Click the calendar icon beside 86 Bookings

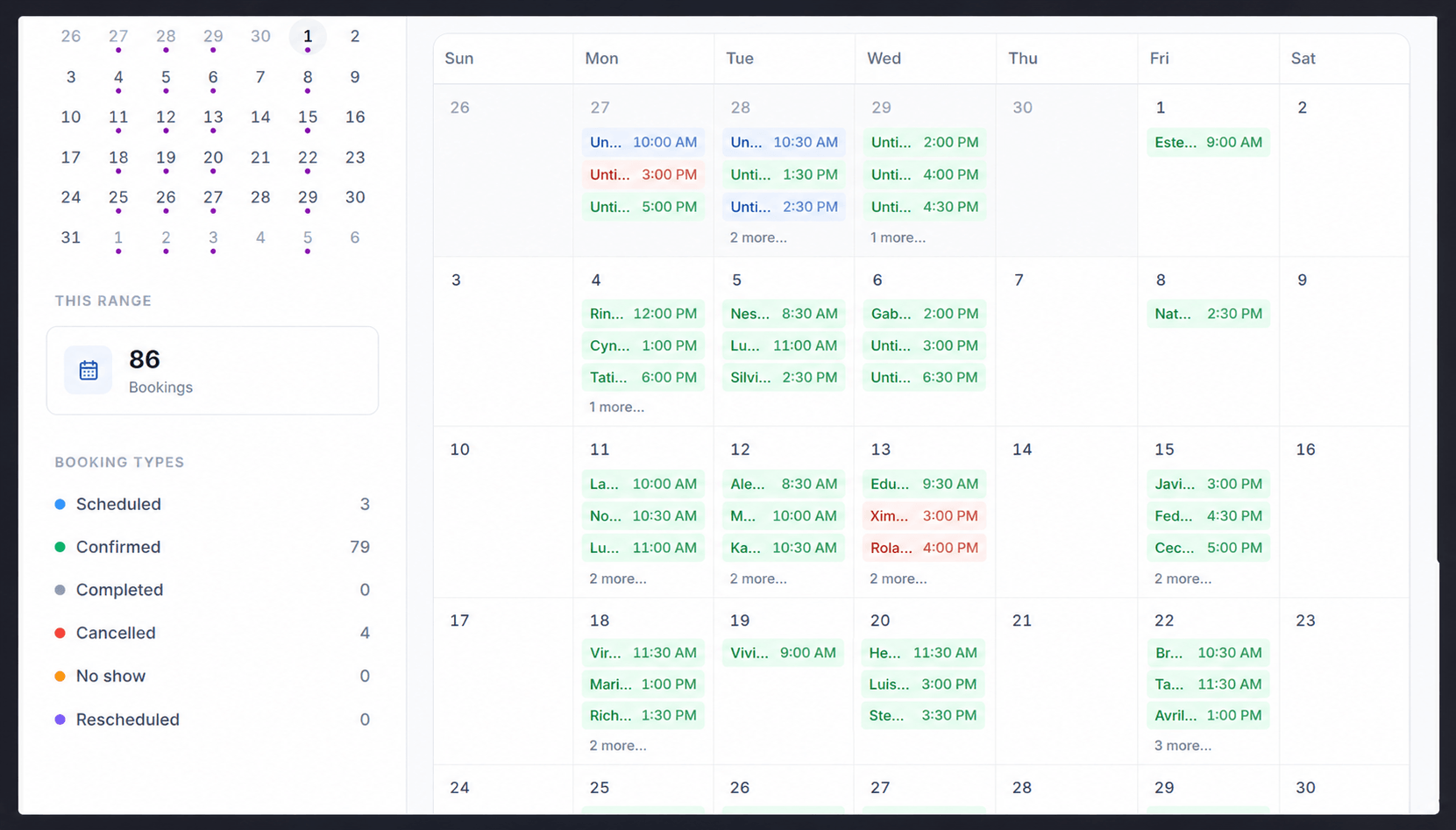click(x=89, y=370)
